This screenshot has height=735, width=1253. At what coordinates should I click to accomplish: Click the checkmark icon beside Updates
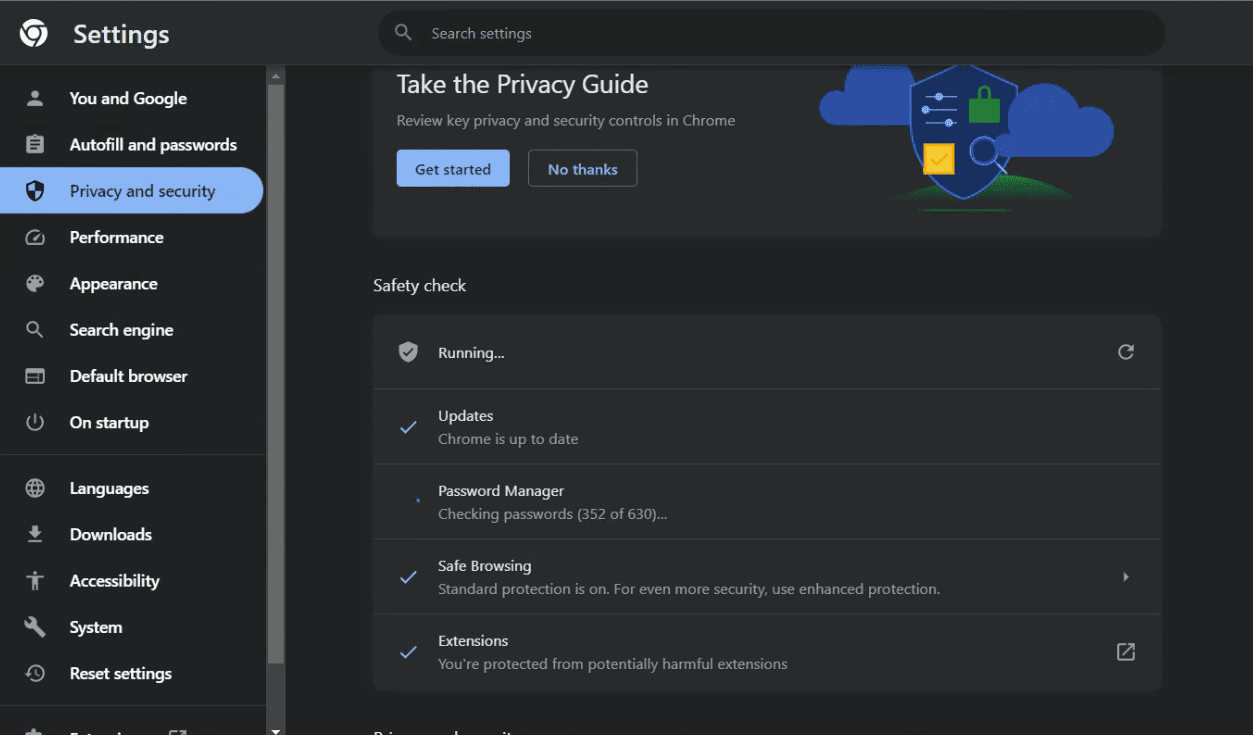408,427
